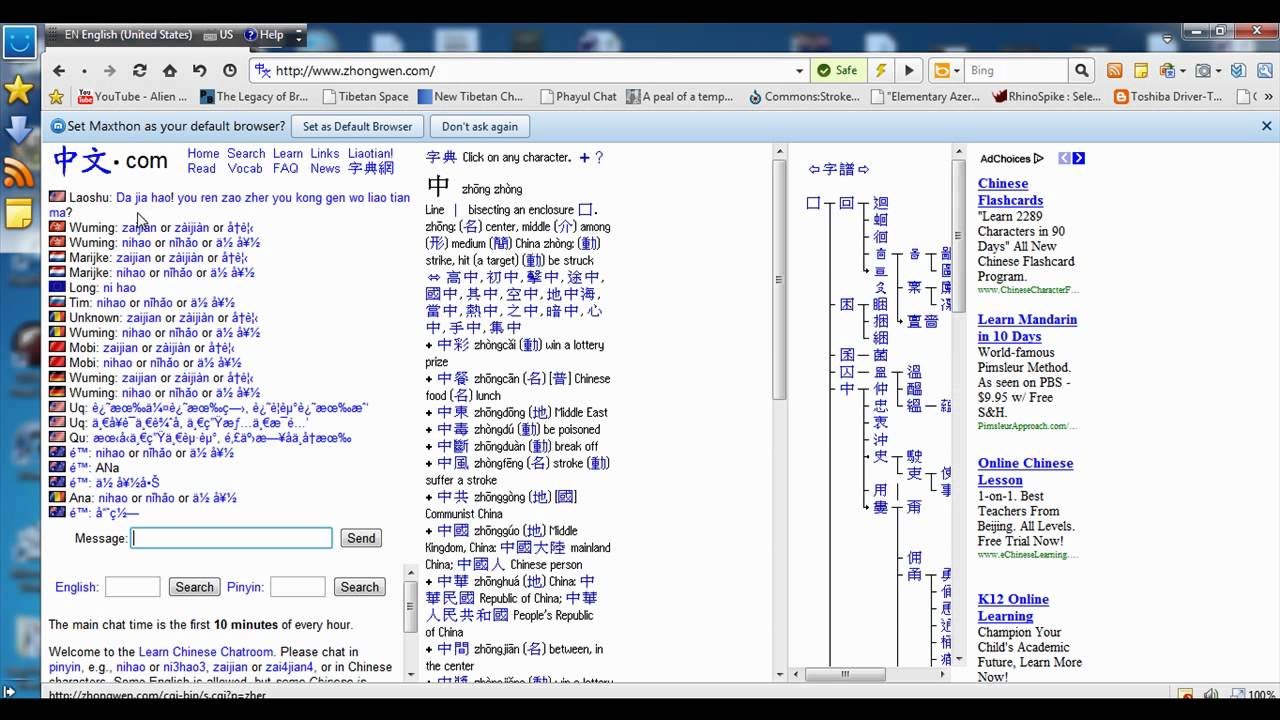The height and width of the screenshot is (720, 1280).
Task: Open the Phayul Chat bookmark
Action: coord(578,97)
